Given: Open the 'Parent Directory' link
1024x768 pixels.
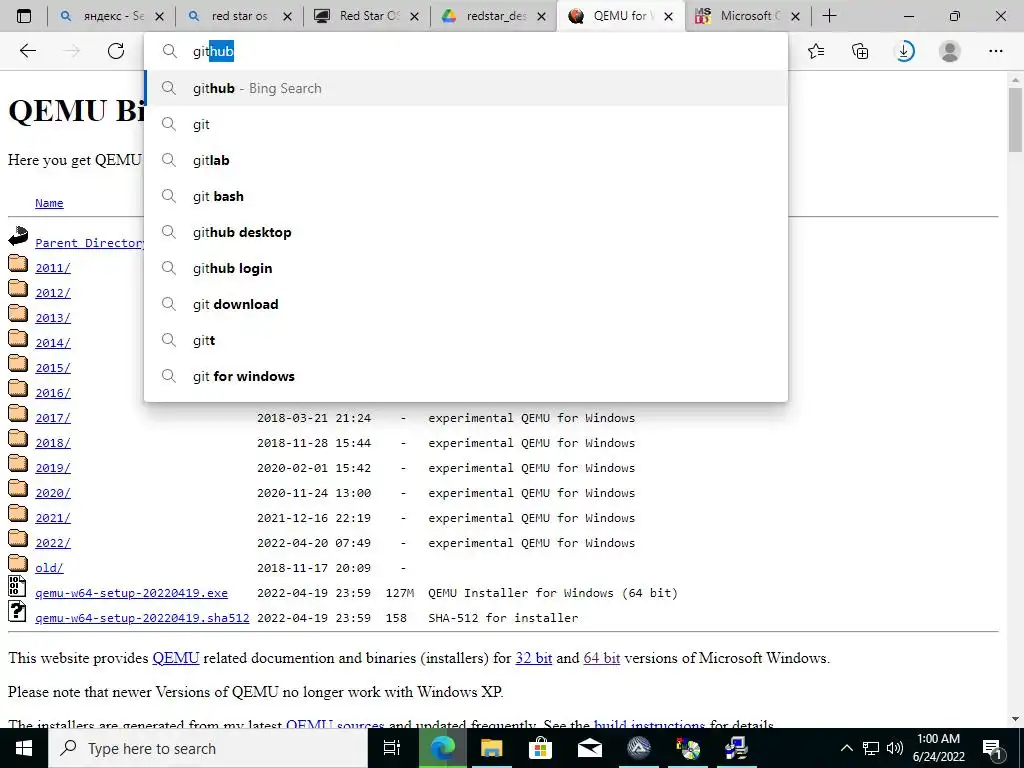Looking at the screenshot, I should tap(89, 243).
